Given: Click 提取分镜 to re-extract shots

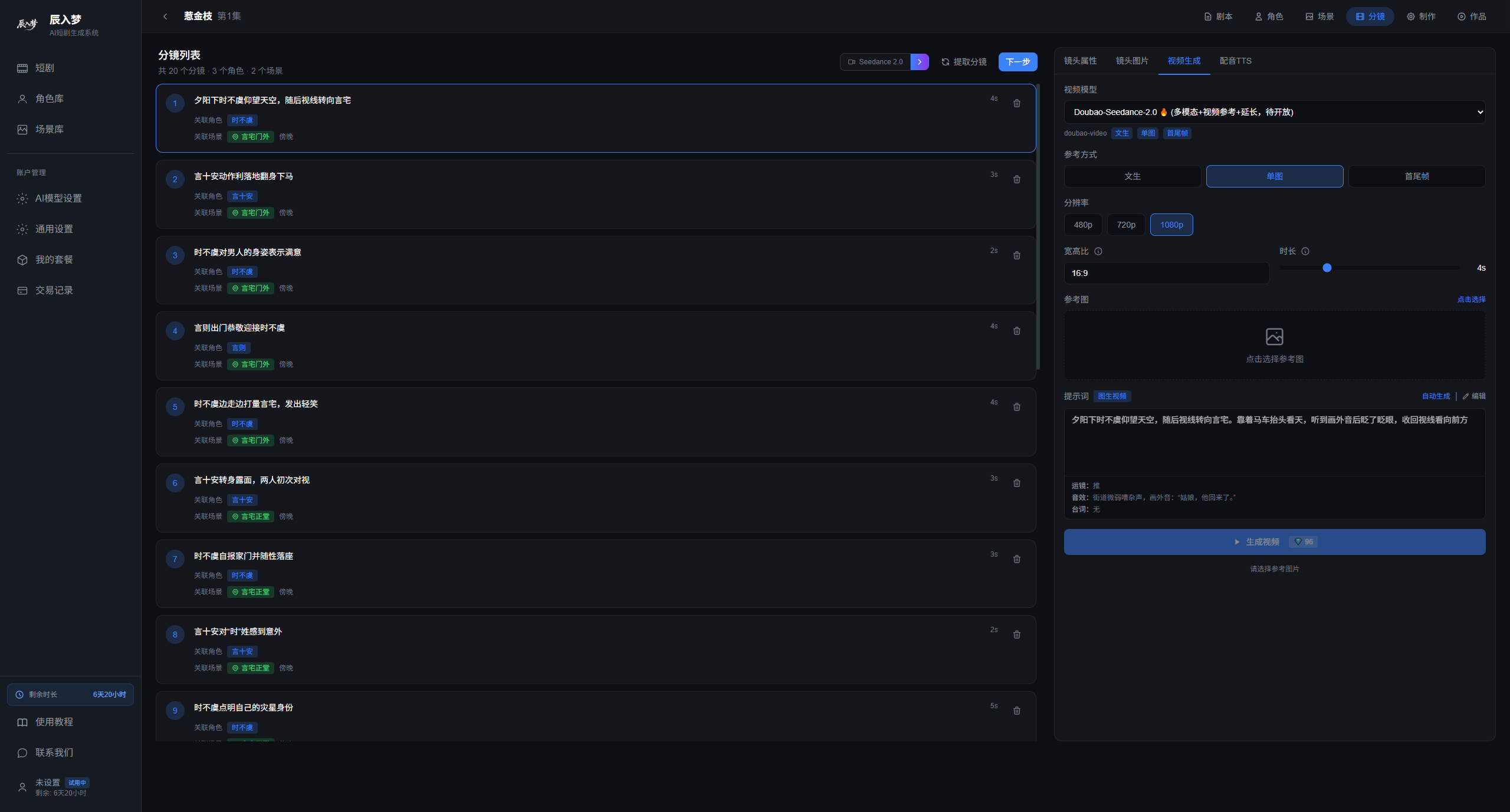Looking at the screenshot, I should tap(964, 62).
